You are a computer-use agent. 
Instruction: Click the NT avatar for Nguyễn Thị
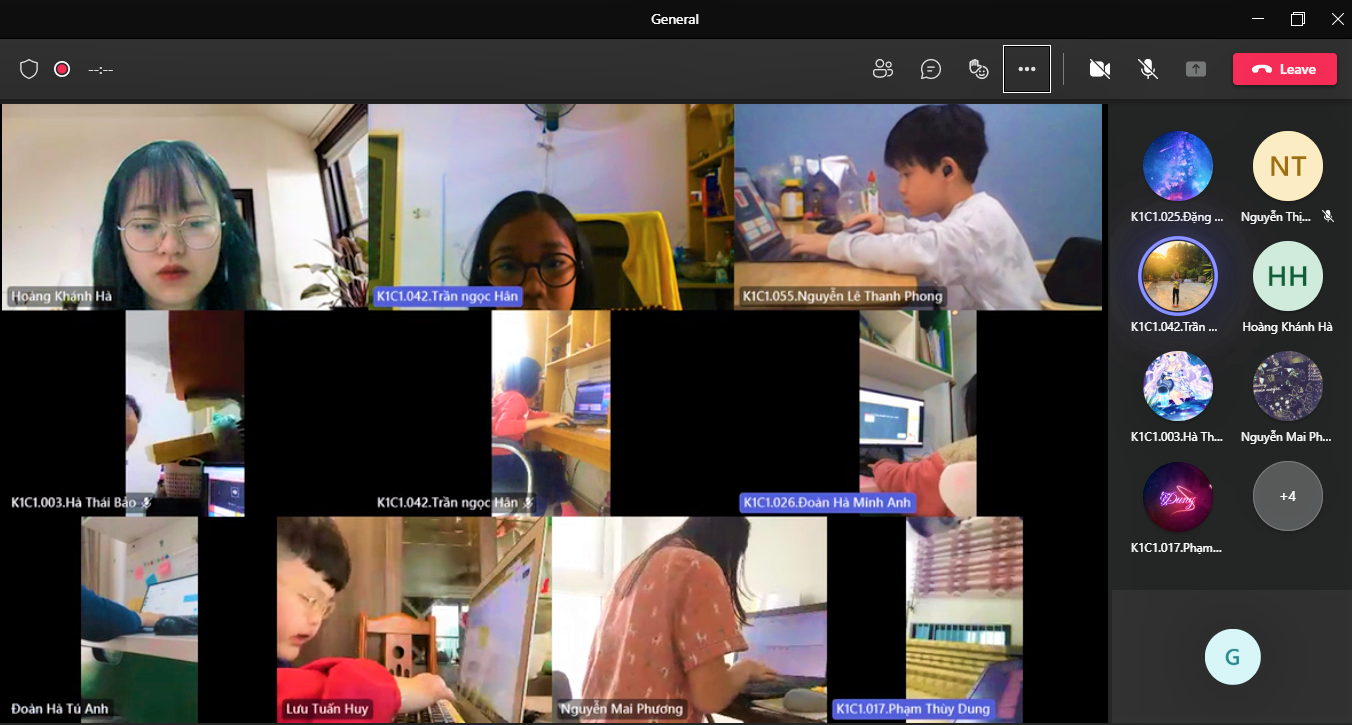(x=1288, y=166)
